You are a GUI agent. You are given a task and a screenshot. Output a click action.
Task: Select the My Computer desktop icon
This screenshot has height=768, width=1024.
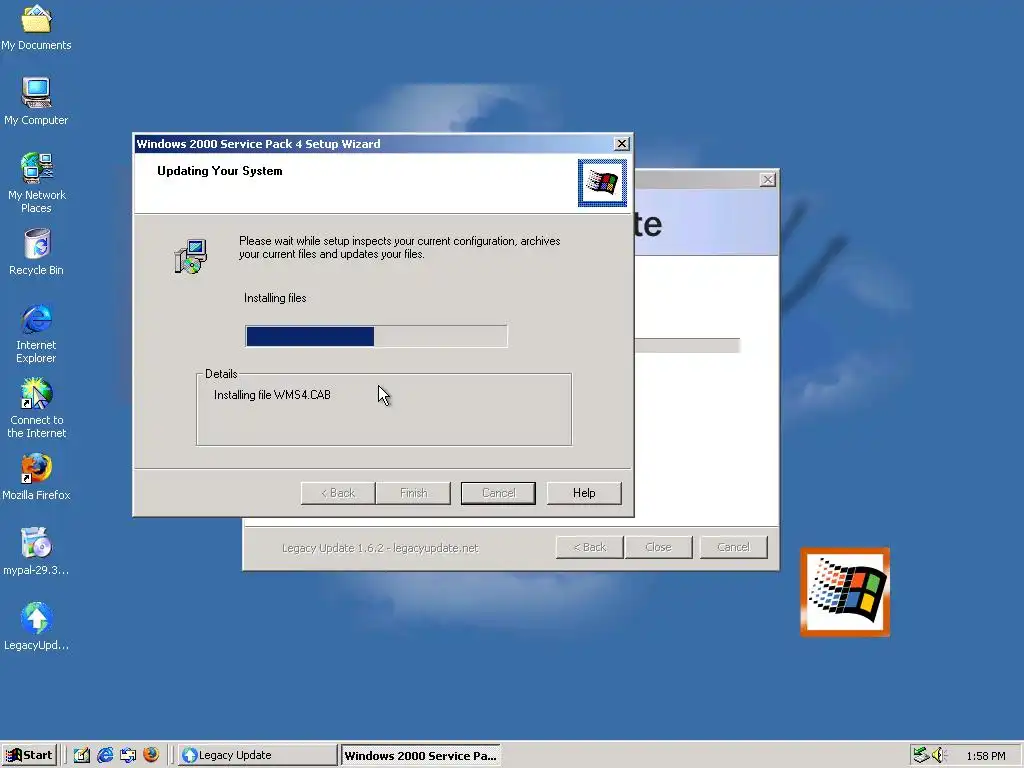click(36, 101)
